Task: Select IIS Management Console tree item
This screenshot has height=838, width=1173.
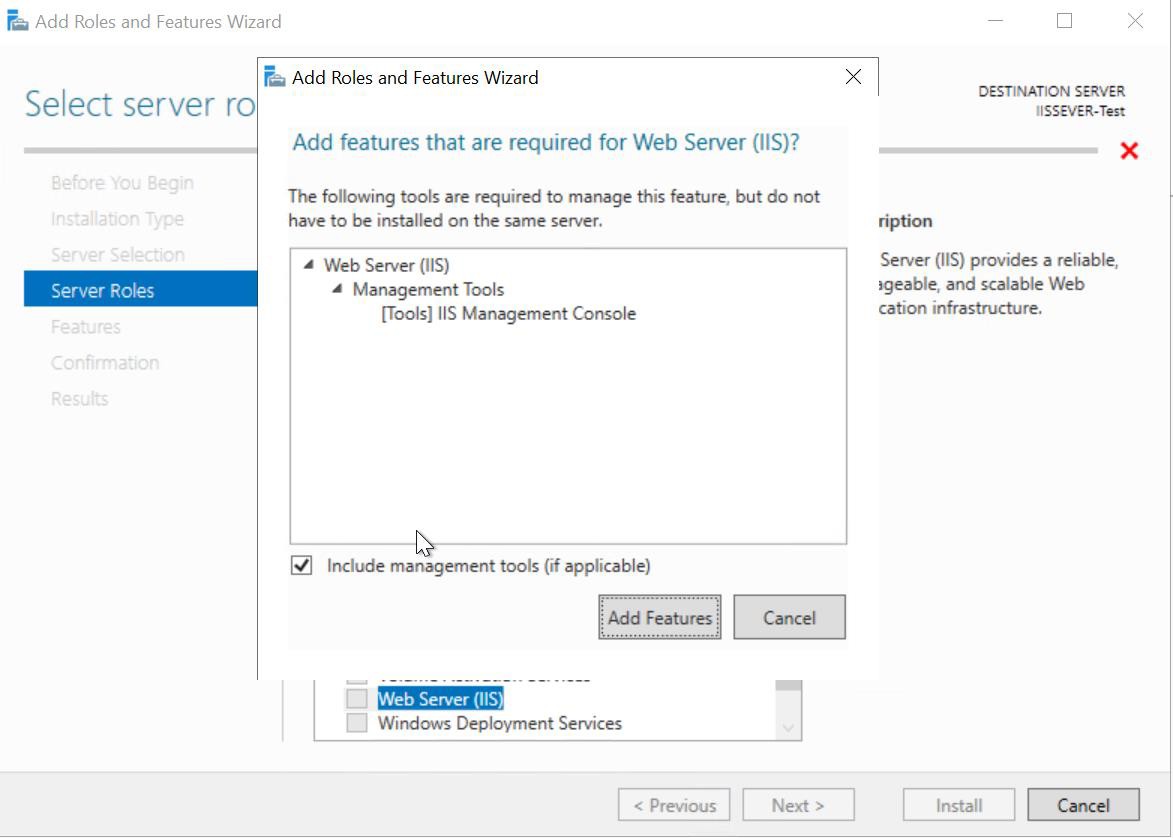Action: [509, 313]
